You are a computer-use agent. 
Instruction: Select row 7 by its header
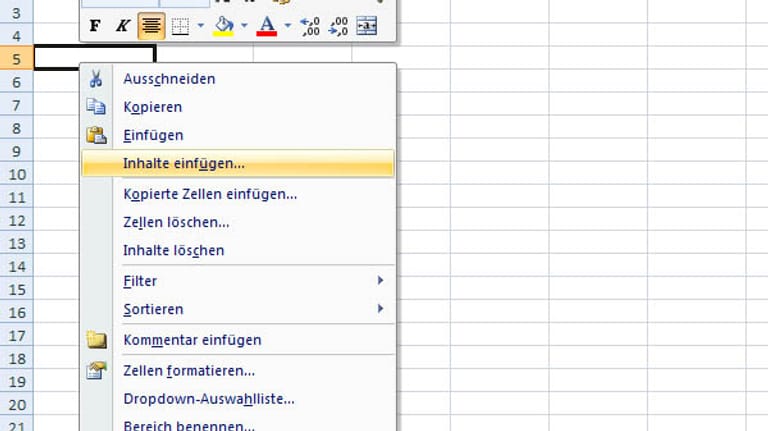tap(17, 104)
